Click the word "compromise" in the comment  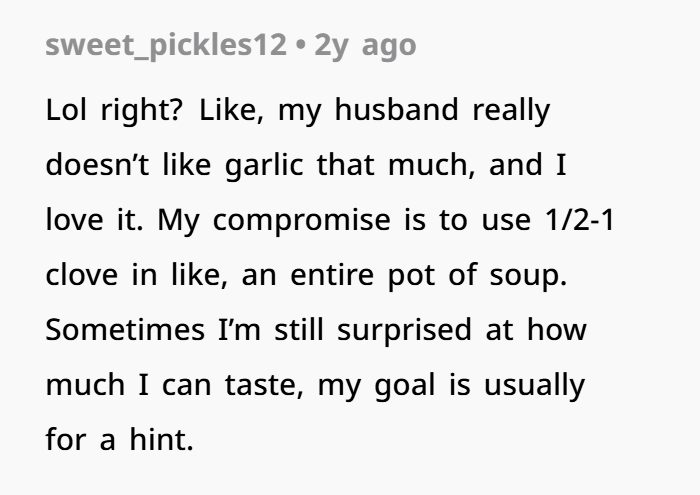click(x=285, y=220)
